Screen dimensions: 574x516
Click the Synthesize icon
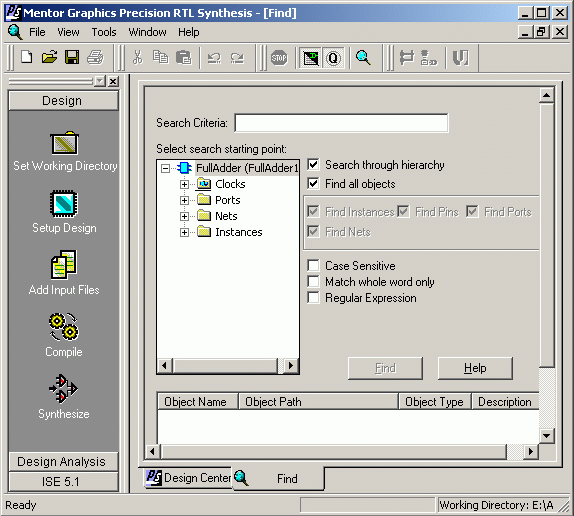(63, 389)
